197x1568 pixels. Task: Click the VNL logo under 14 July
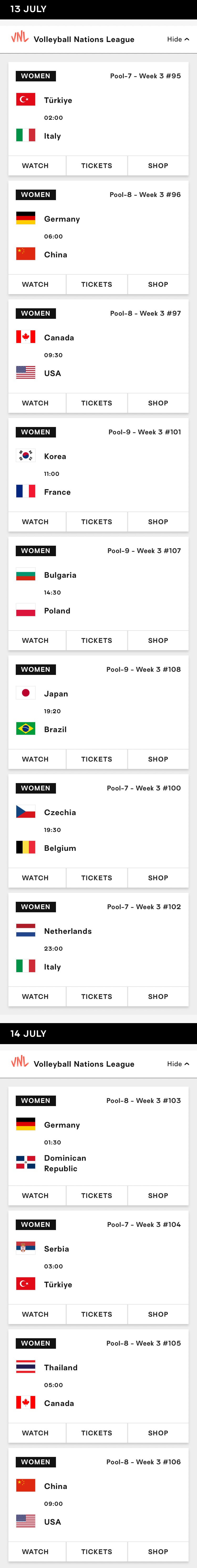click(x=19, y=1062)
